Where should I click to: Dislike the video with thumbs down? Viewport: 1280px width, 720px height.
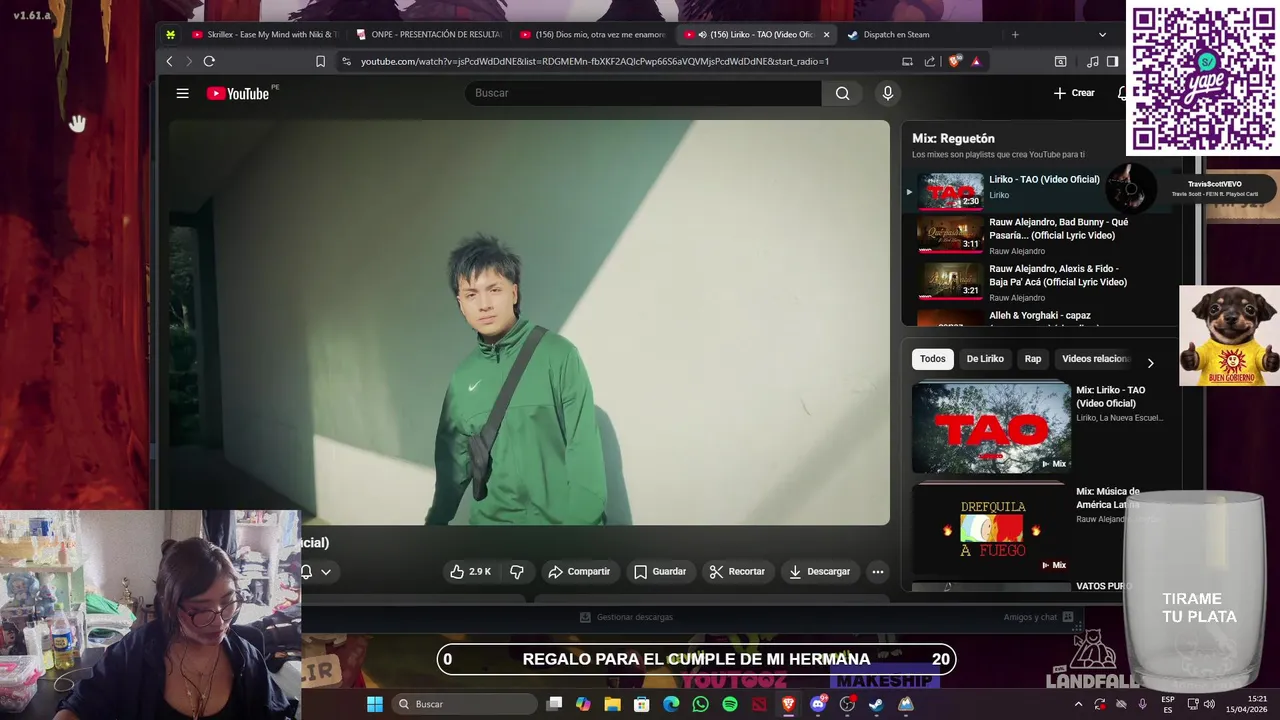(x=517, y=571)
